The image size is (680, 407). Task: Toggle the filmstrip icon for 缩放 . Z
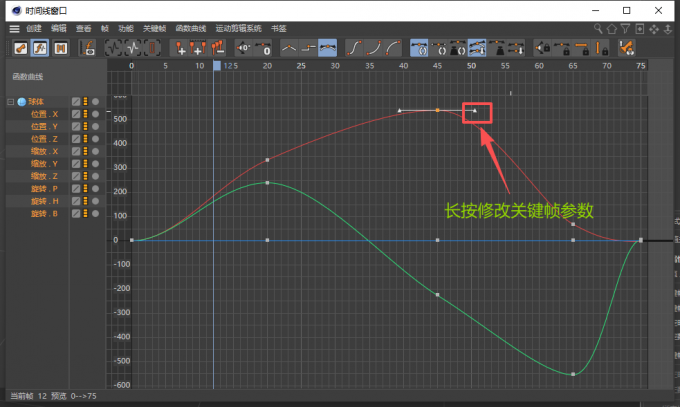coord(85,176)
